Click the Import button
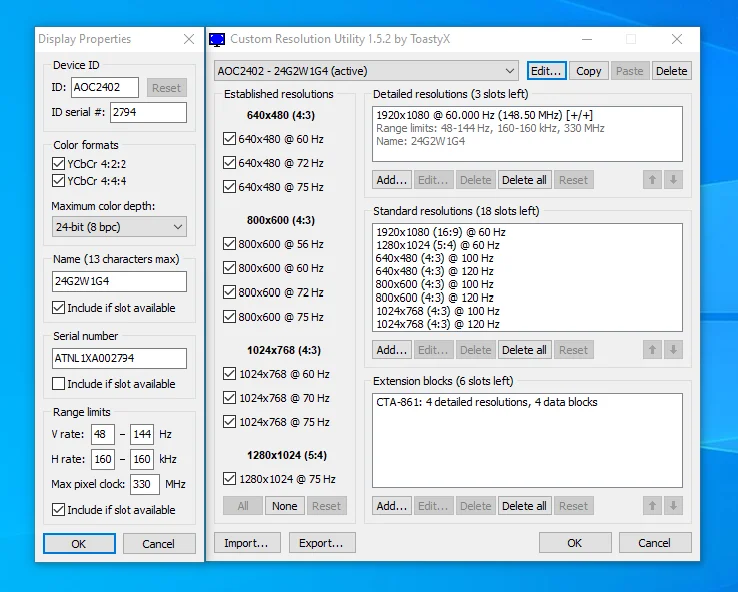This screenshot has height=592, width=738. (x=247, y=543)
